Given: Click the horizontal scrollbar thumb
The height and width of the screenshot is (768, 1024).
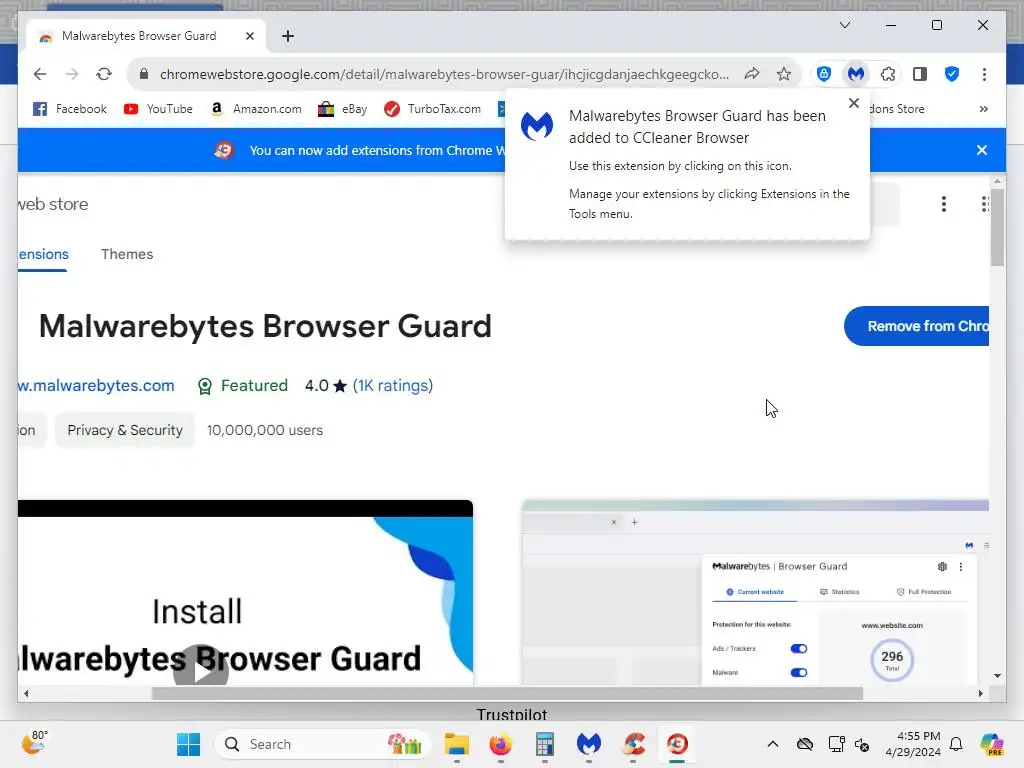Looking at the screenshot, I should (x=507, y=694).
